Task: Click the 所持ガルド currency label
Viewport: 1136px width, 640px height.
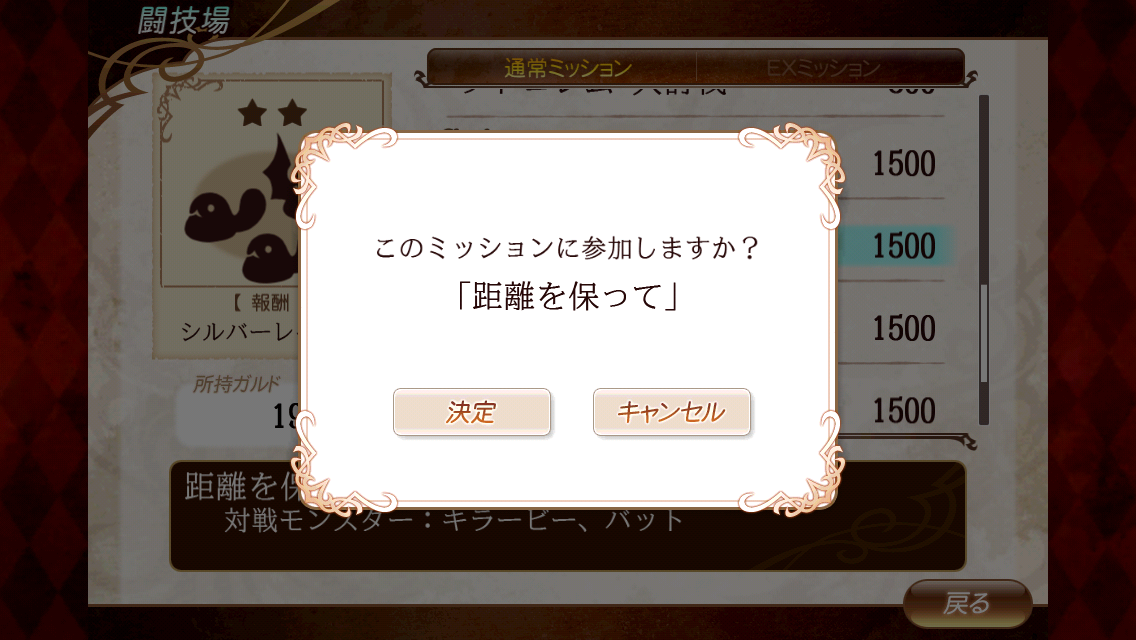Action: (236, 384)
